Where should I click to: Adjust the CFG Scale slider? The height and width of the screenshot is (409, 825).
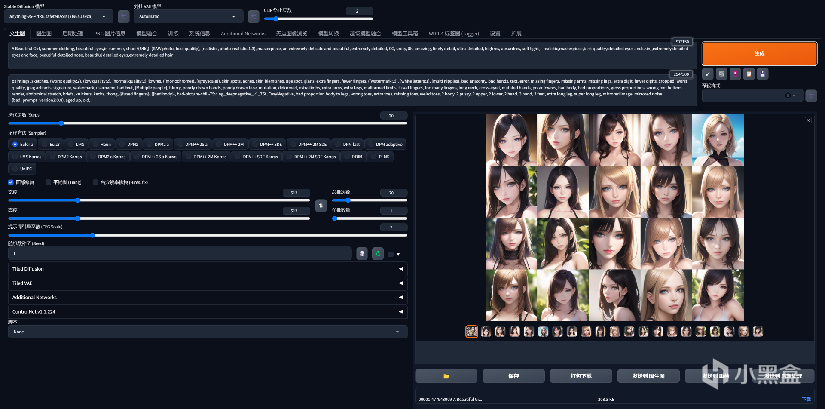(208, 235)
